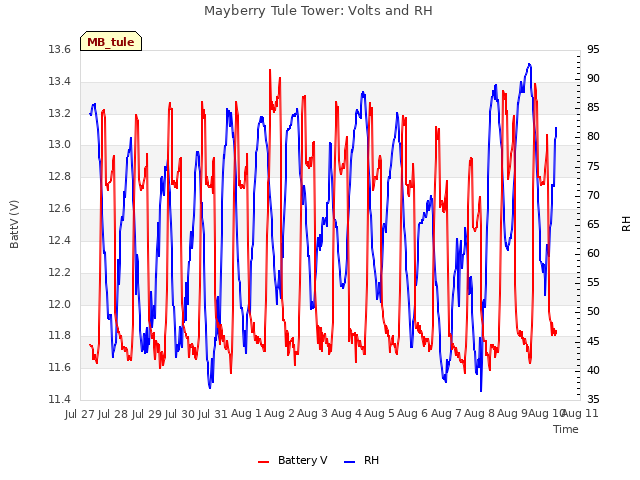This screenshot has height=480, width=640.
Task: Click the Time axis label
Action: [566, 429]
